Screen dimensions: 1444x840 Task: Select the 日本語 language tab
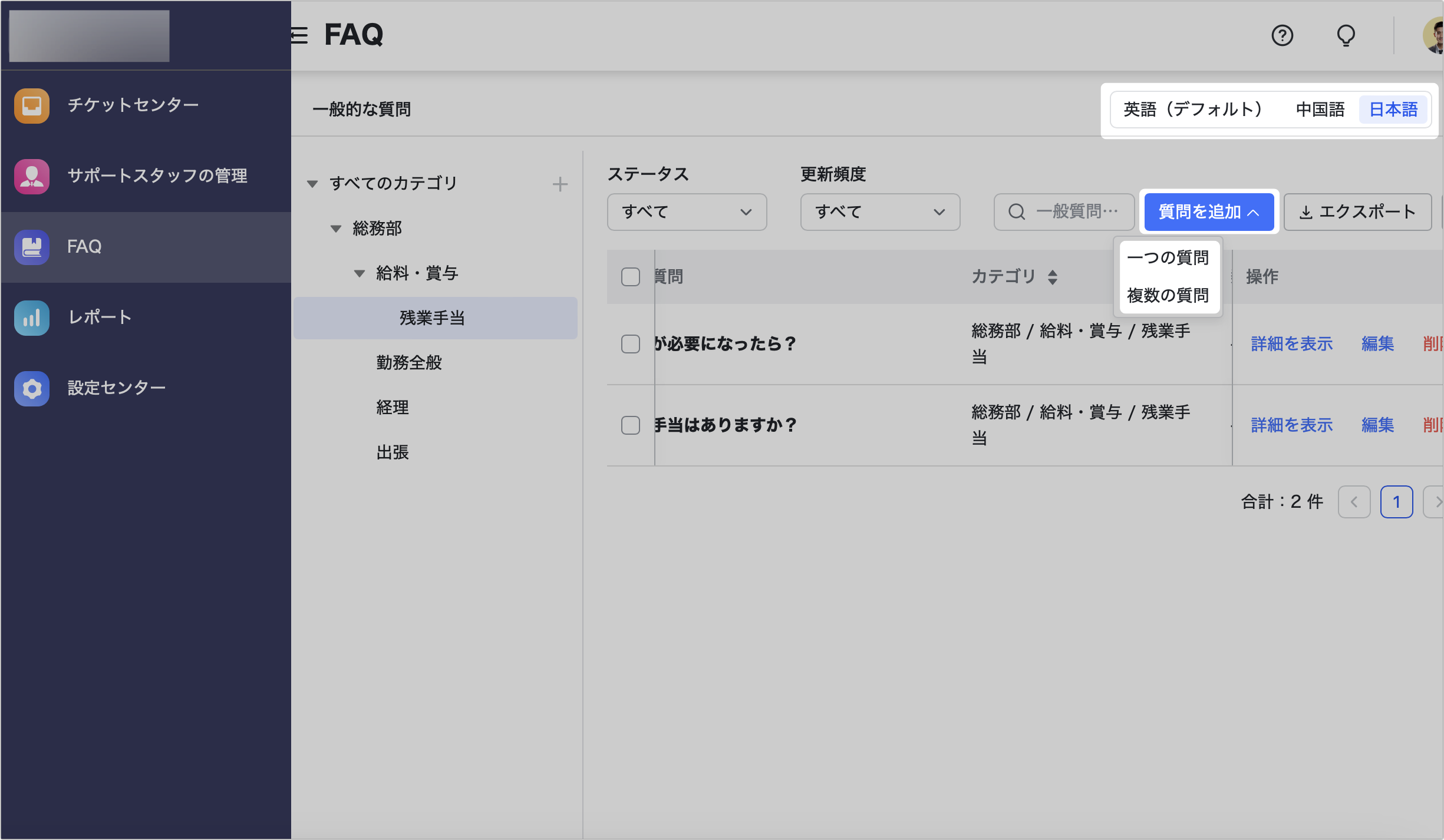1393,110
